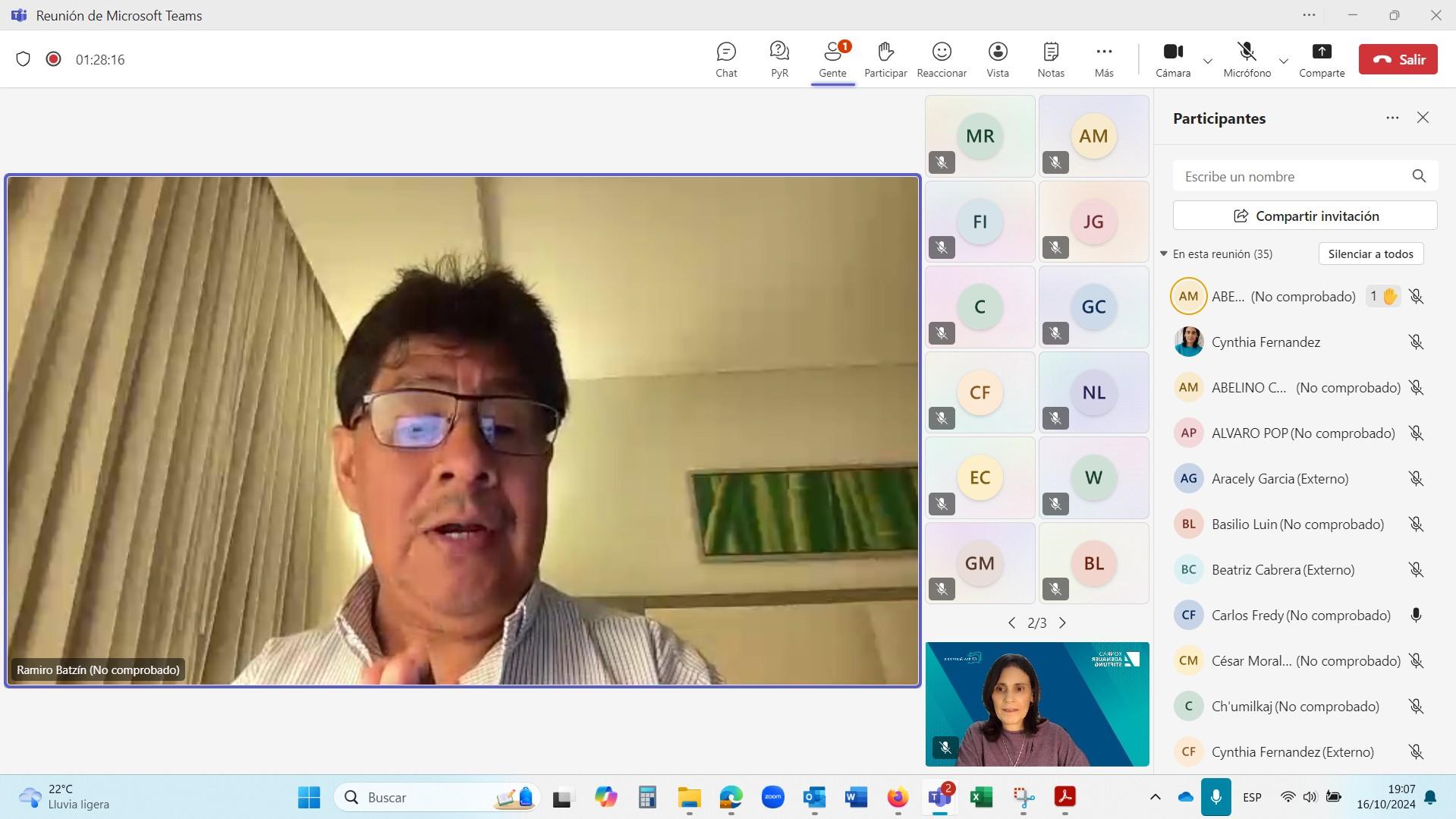This screenshot has width=1456, height=819.
Task: Expand the camera options dropdown arrow
Action: [x=1208, y=61]
